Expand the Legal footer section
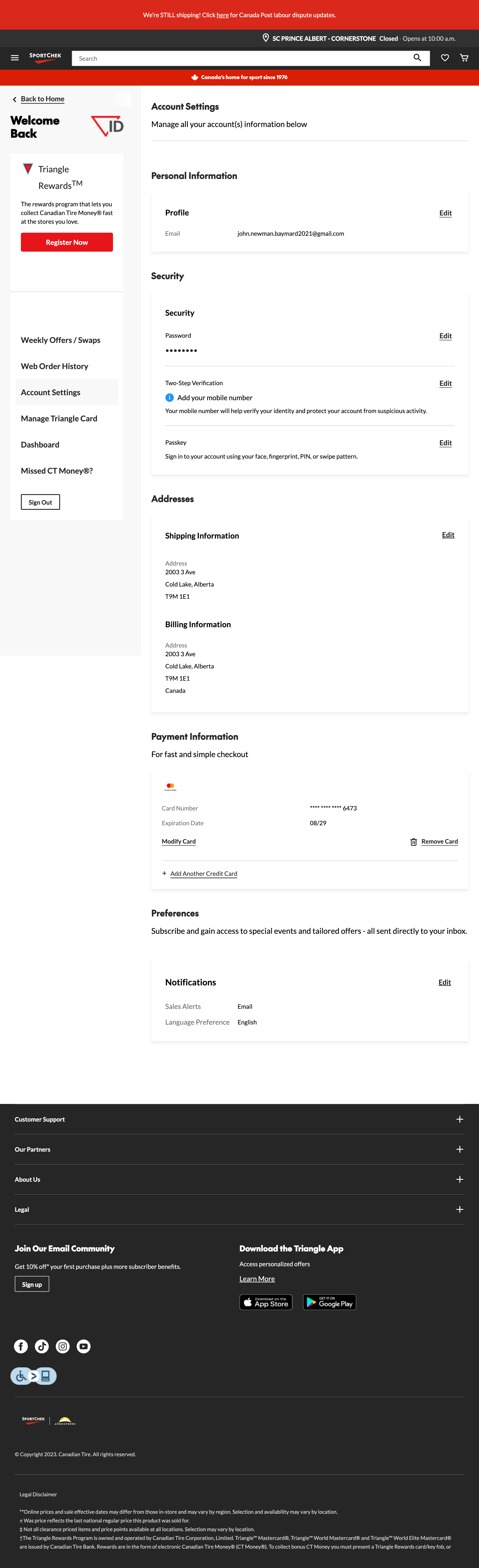 coord(460,1209)
